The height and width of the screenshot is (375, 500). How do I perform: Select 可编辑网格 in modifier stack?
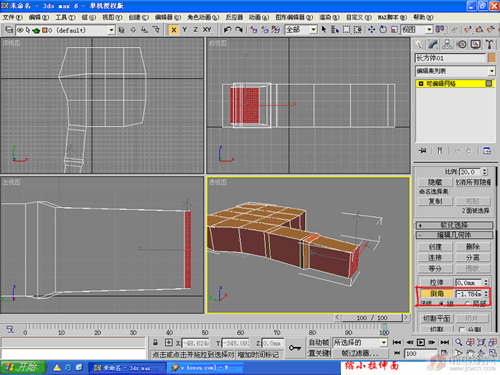[441, 84]
